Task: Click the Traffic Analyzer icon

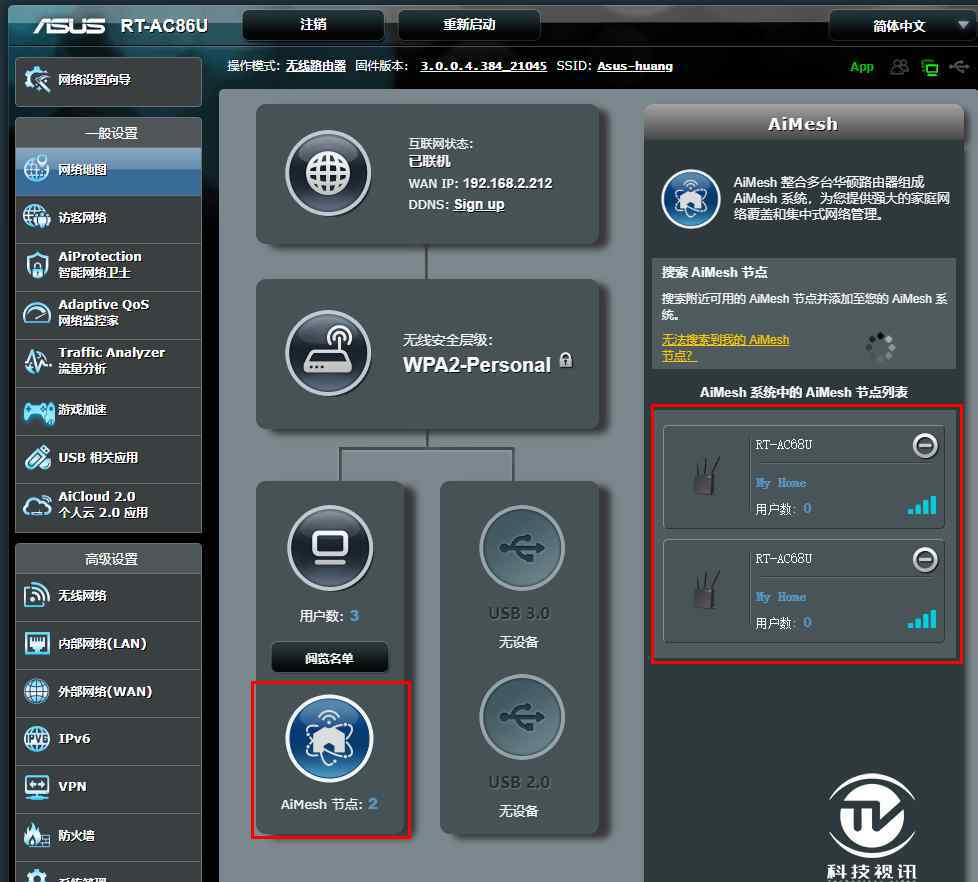Action: pyautogui.click(x=37, y=361)
